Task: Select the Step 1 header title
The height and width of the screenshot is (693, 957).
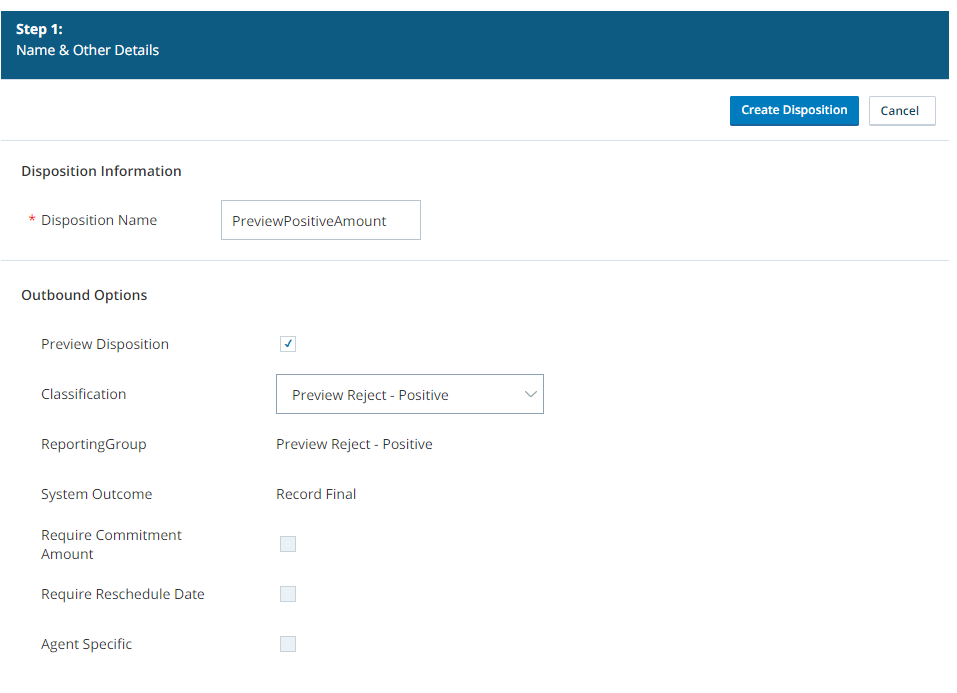Action: click(39, 29)
